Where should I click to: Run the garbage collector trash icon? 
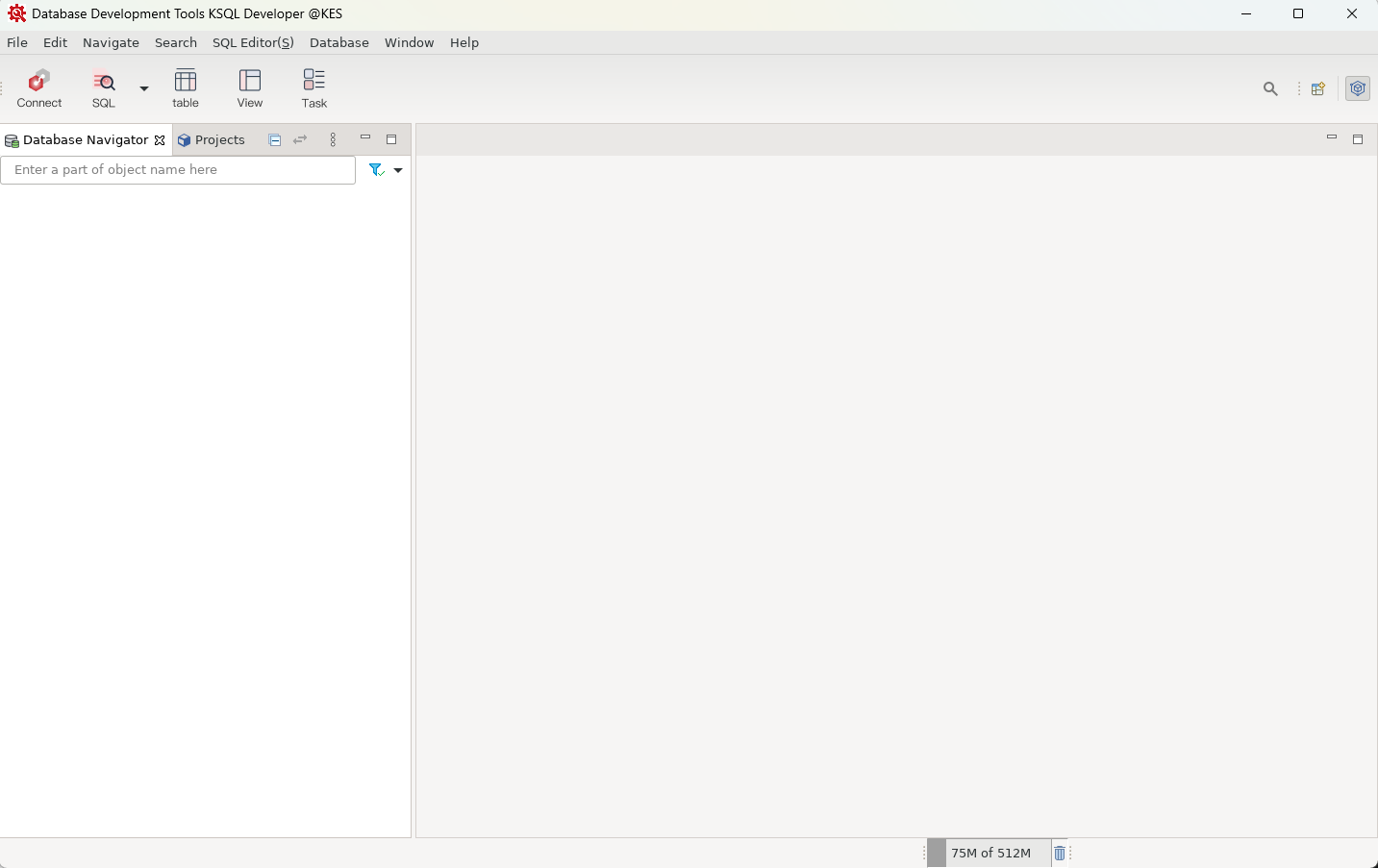(1059, 854)
